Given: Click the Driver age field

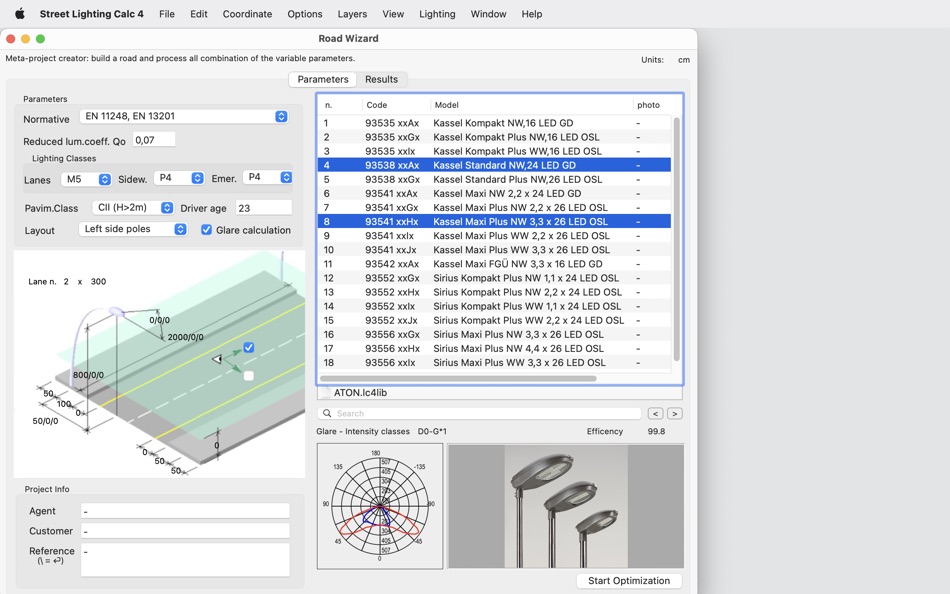Looking at the screenshot, I should [264, 208].
